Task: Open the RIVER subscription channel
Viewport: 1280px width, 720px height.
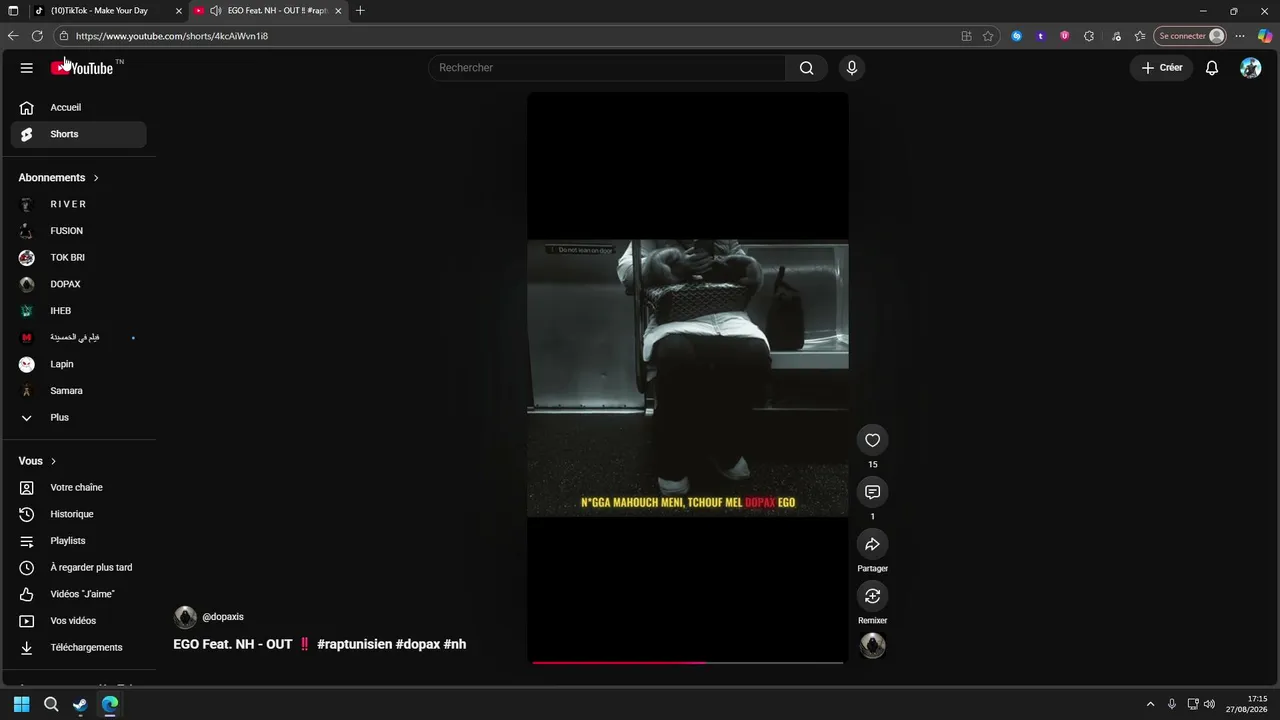Action: point(78,204)
